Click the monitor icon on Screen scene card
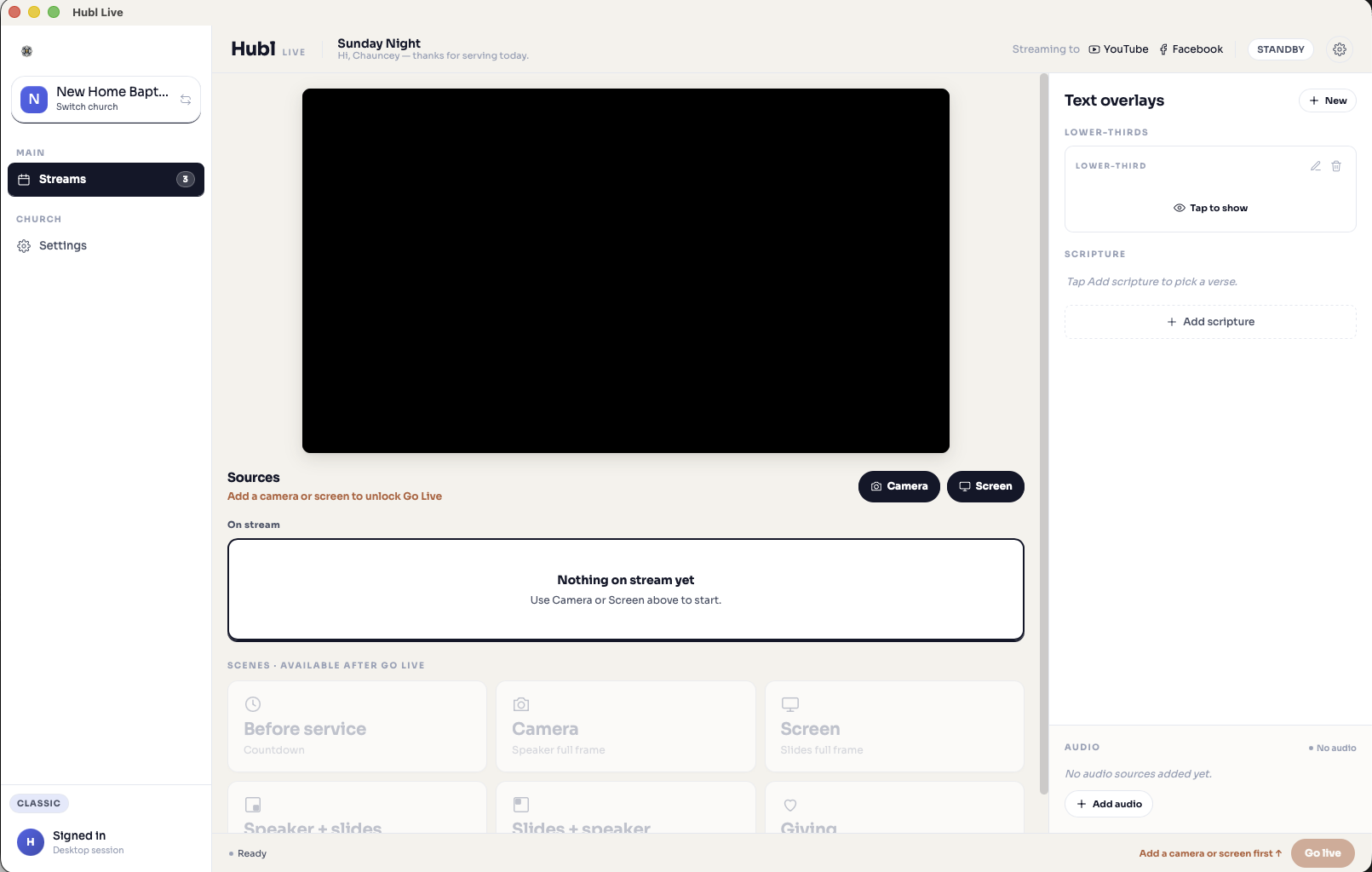Image resolution: width=1372 pixels, height=872 pixels. click(790, 704)
